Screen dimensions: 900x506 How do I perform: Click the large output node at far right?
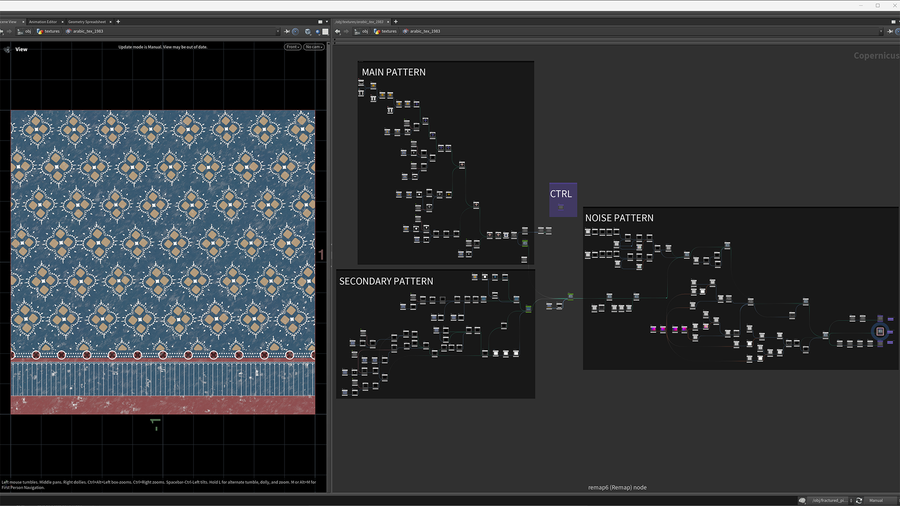tap(880, 331)
